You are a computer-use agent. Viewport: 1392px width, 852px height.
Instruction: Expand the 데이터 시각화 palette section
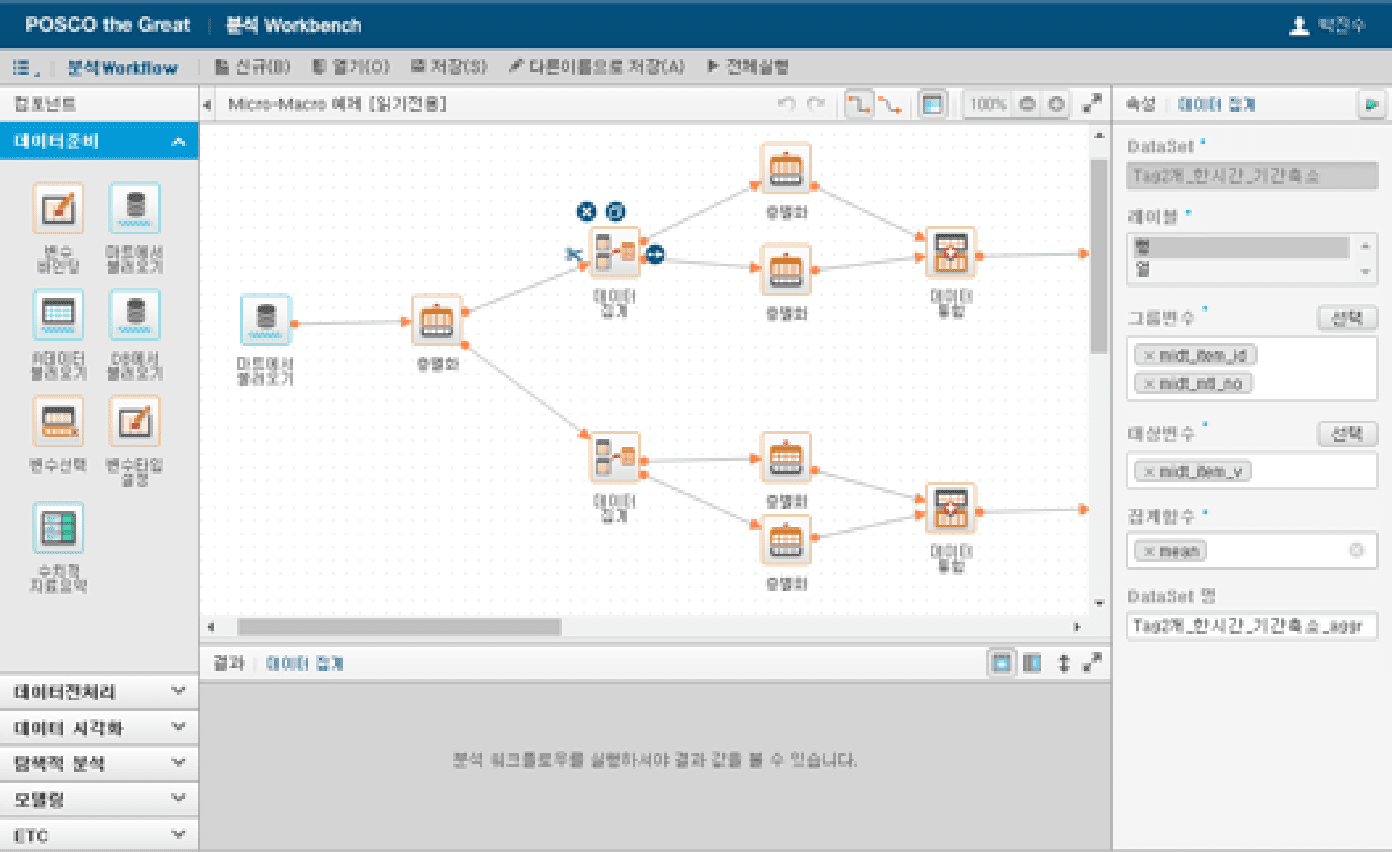[x=99, y=727]
